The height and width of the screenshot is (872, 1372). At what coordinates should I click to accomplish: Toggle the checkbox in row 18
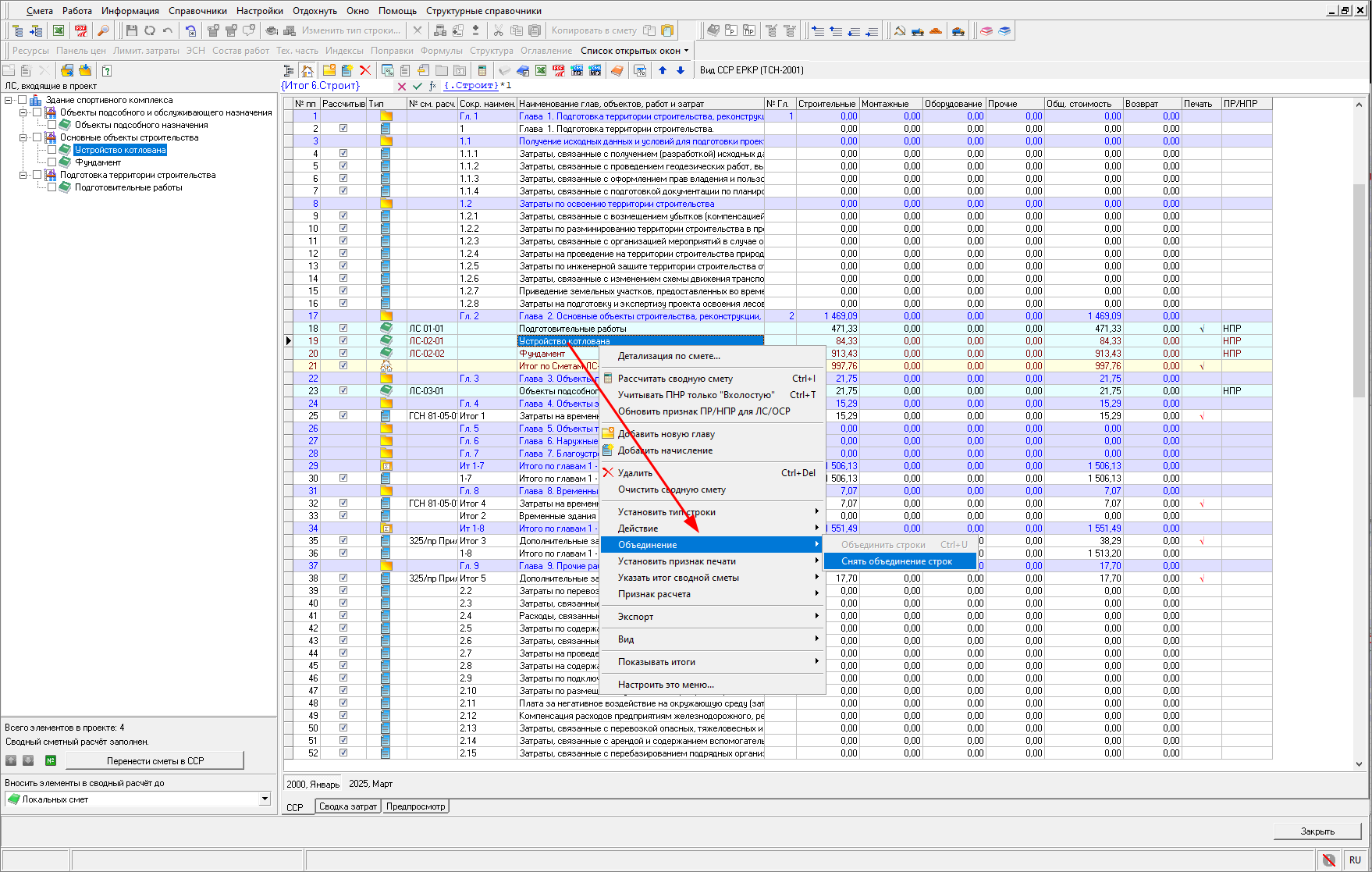tap(343, 329)
